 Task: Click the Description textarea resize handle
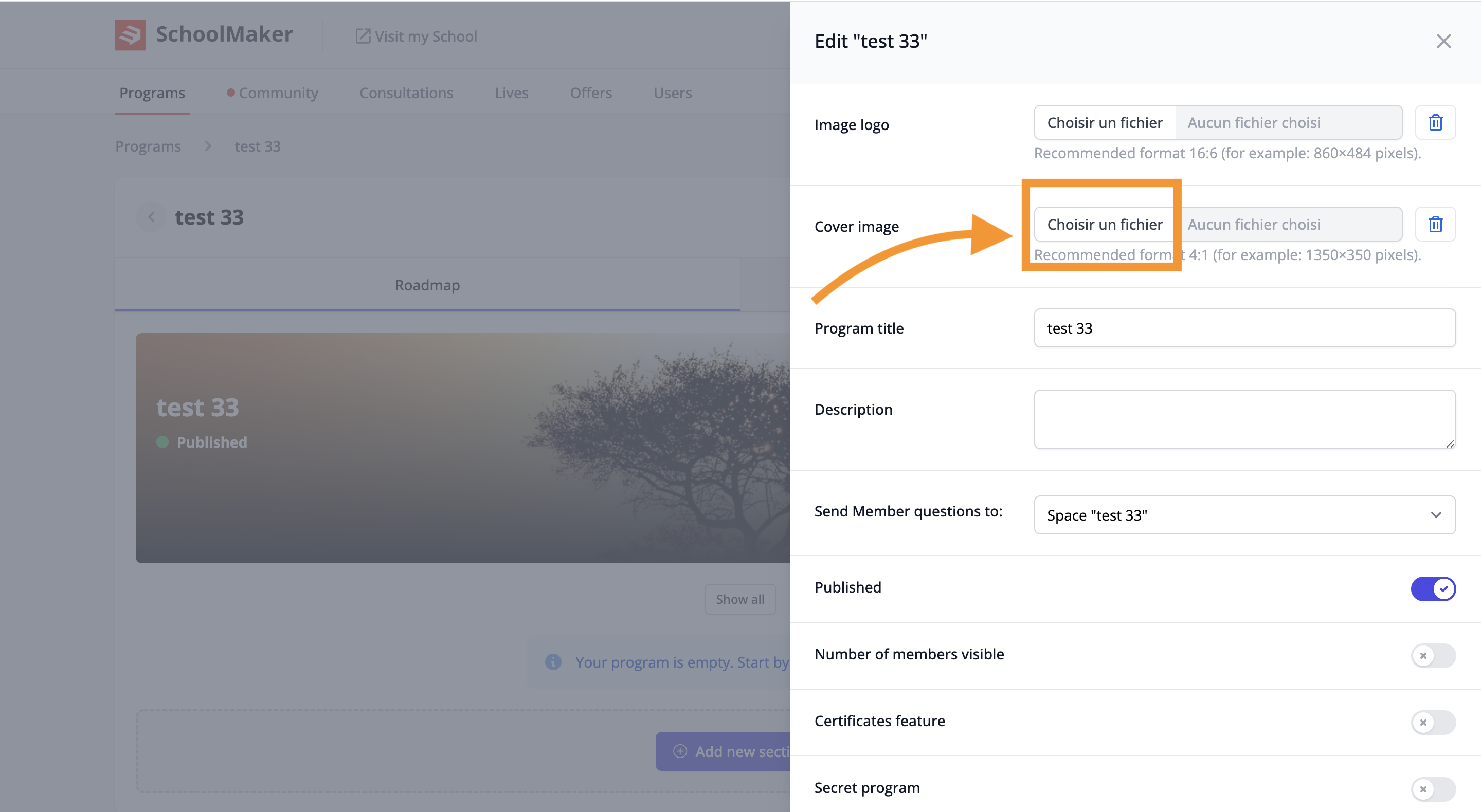point(1450,443)
